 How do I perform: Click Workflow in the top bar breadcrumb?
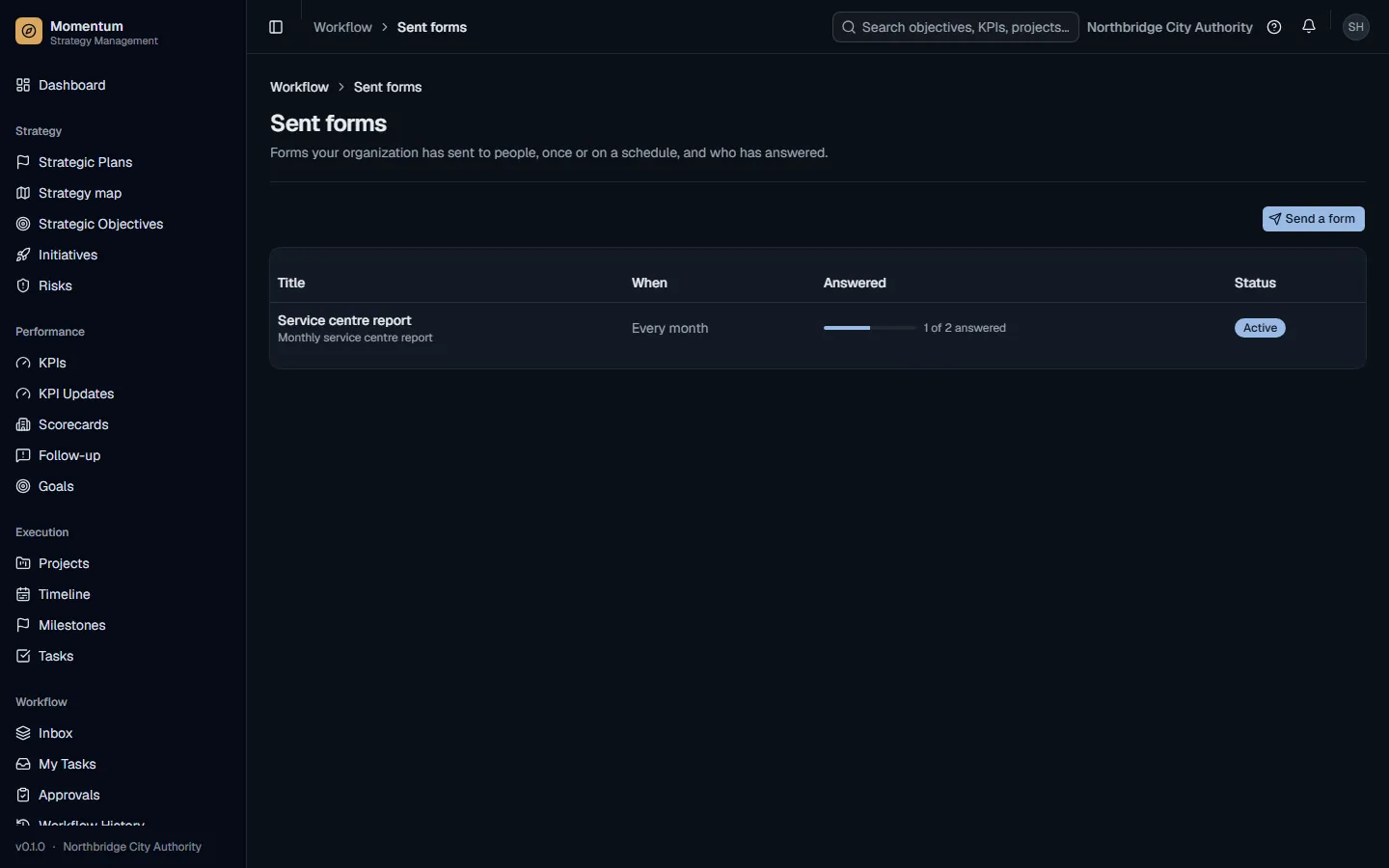[x=342, y=27]
